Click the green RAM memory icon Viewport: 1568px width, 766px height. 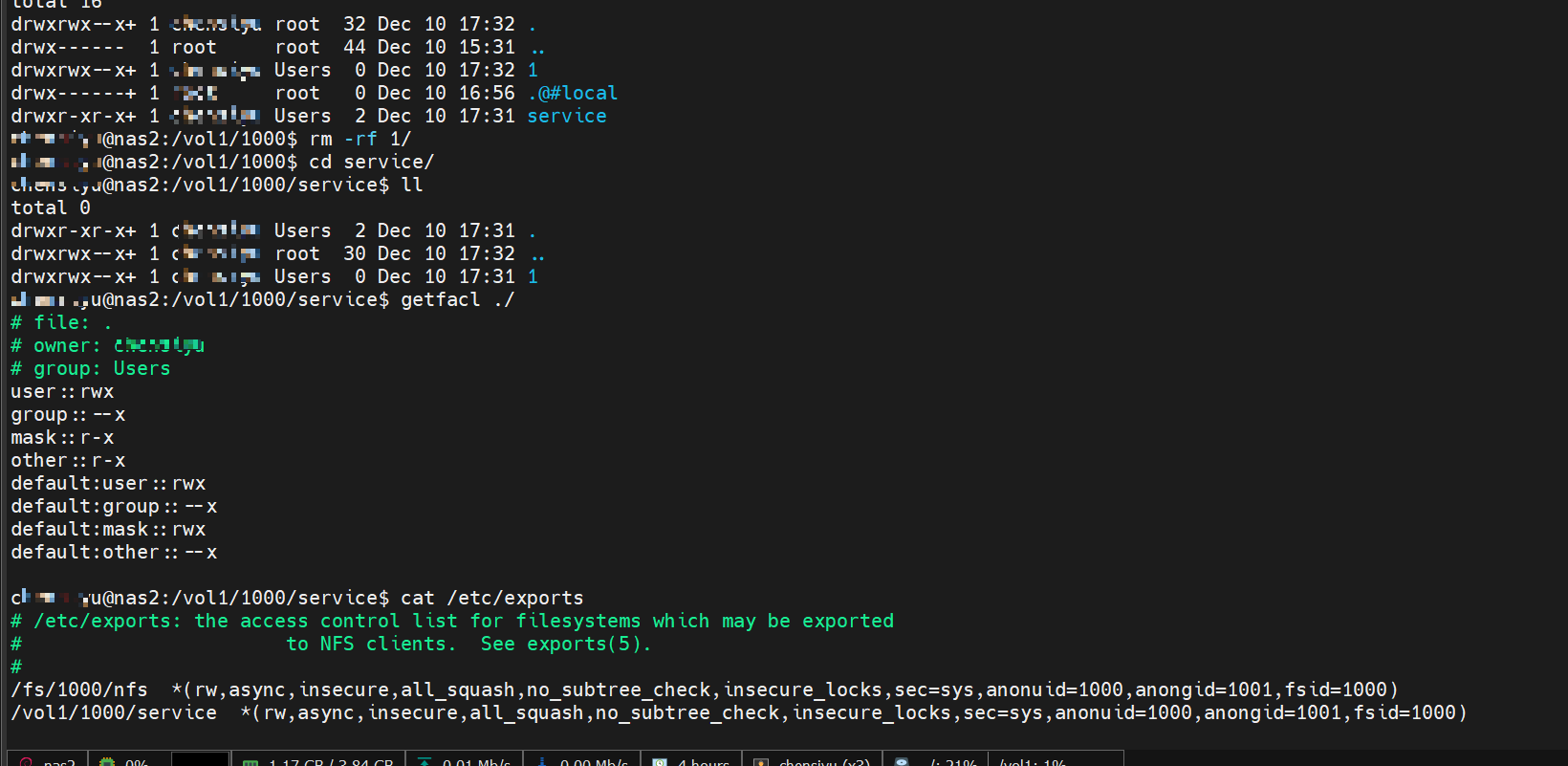click(250, 762)
